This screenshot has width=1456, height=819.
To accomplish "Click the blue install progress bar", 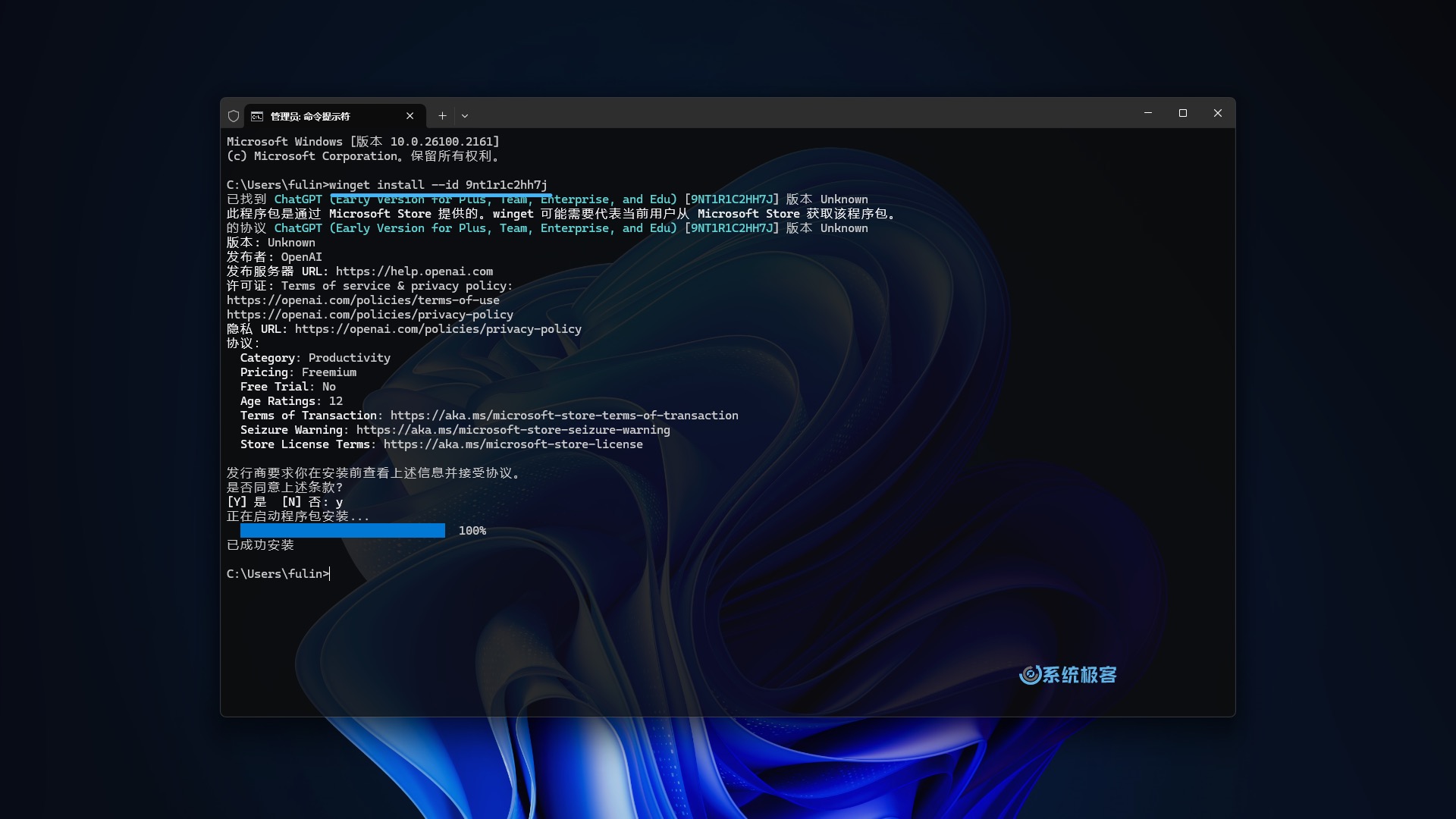I will pos(343,531).
